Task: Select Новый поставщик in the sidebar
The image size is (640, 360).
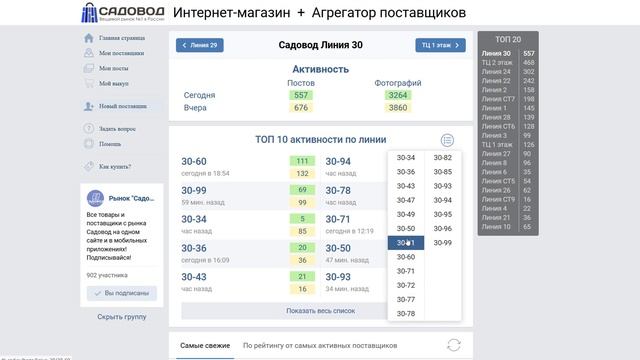Action: (122, 106)
